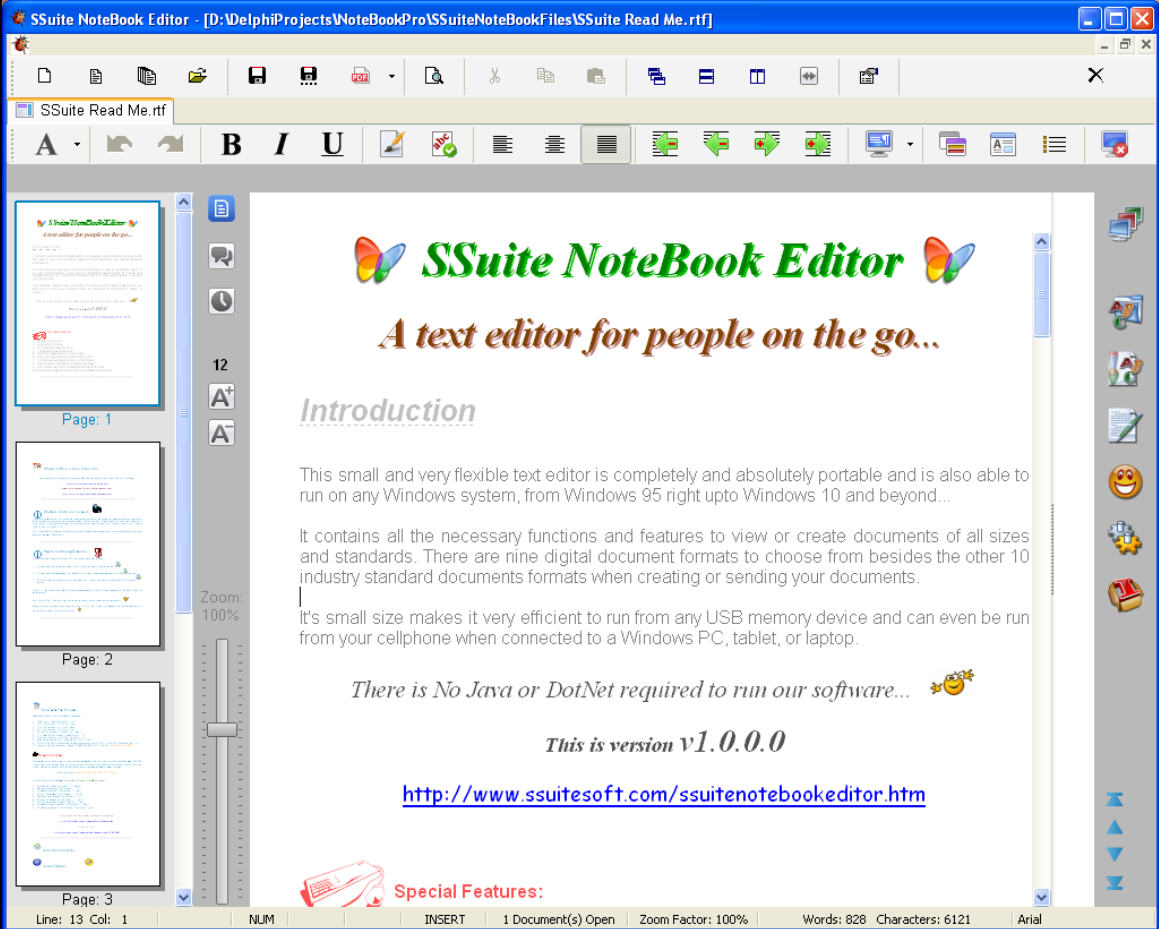Toggle the bullet list icon
The image size is (1159, 929).
[1054, 143]
